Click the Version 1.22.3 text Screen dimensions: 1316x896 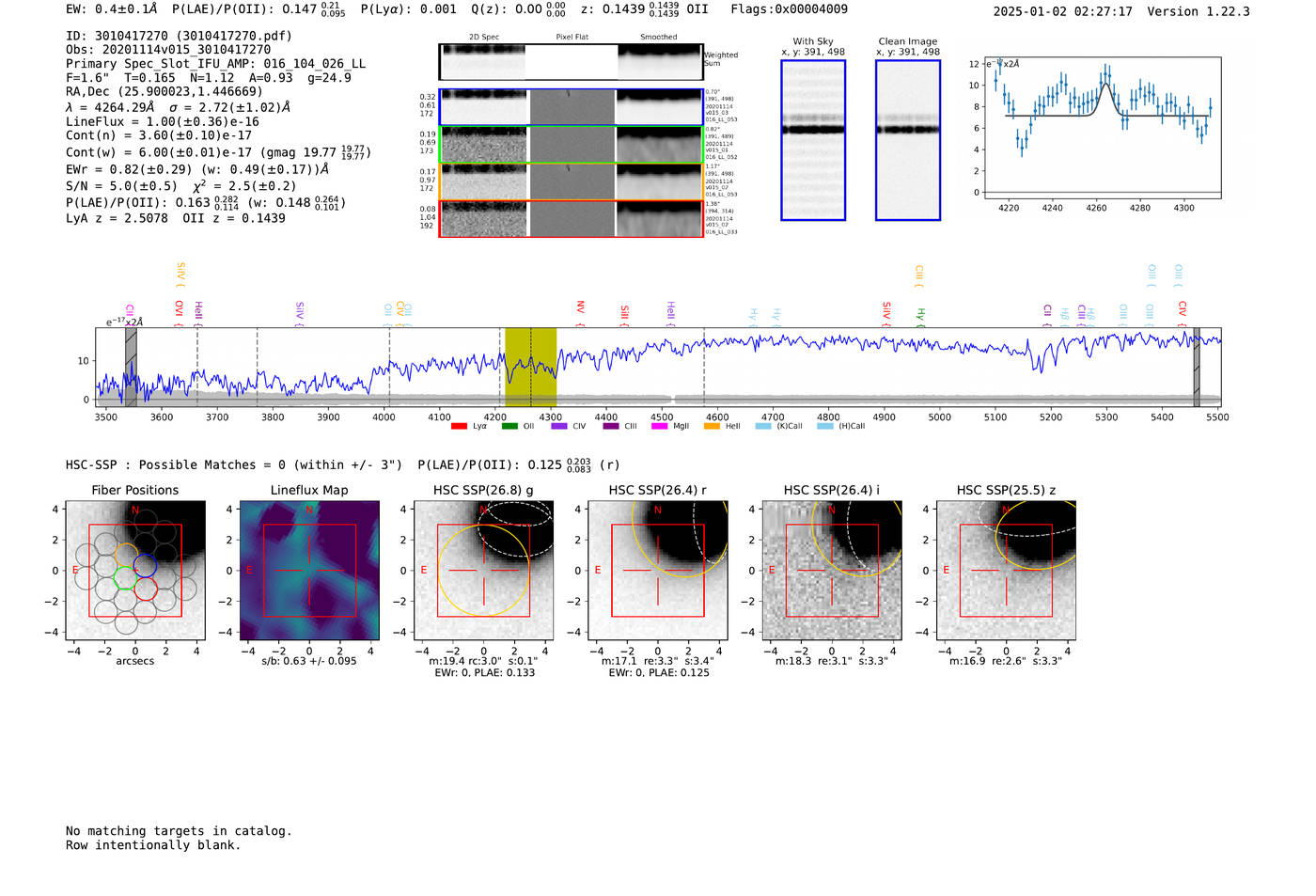coord(1198,11)
